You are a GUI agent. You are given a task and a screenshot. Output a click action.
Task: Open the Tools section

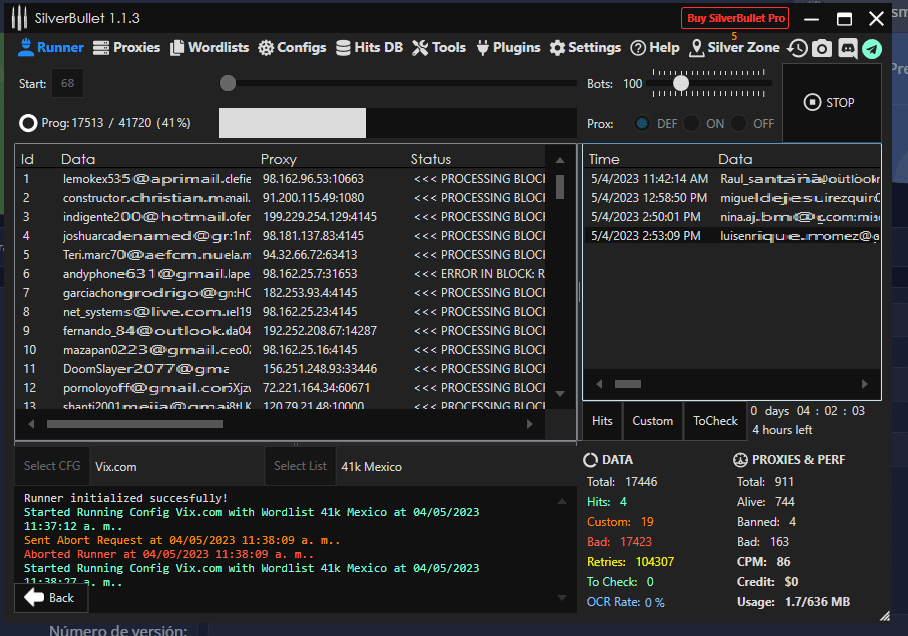439,47
